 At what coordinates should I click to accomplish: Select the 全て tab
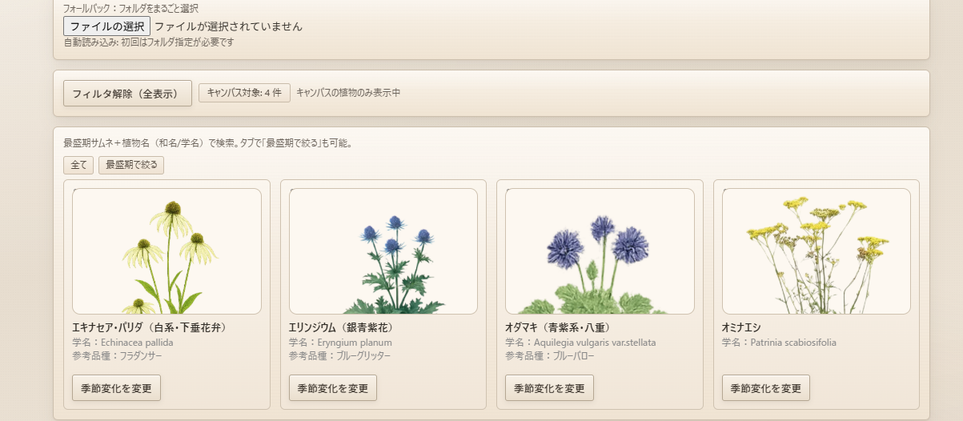(78, 165)
